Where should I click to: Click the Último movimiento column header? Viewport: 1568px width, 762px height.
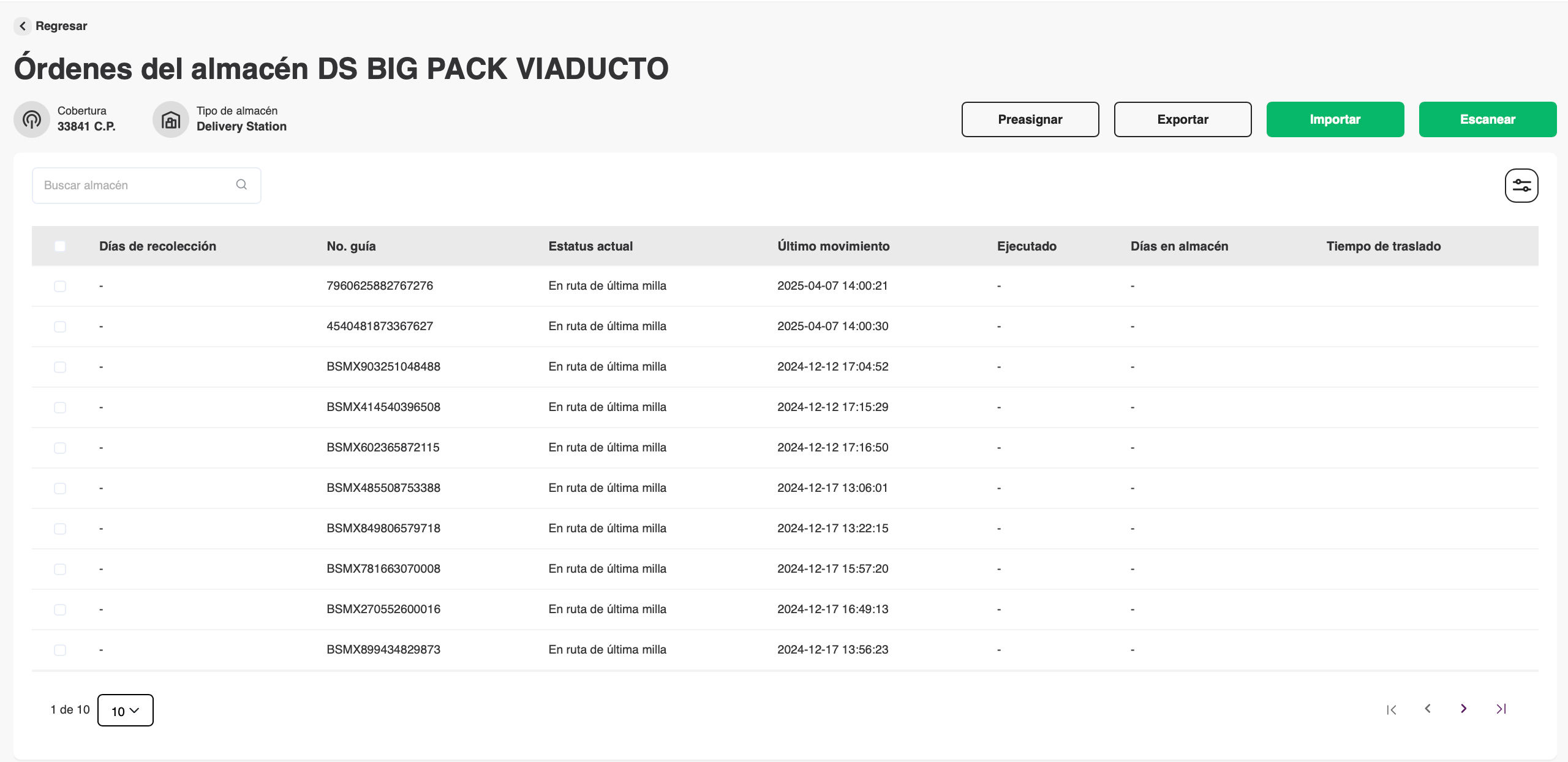pyautogui.click(x=833, y=246)
